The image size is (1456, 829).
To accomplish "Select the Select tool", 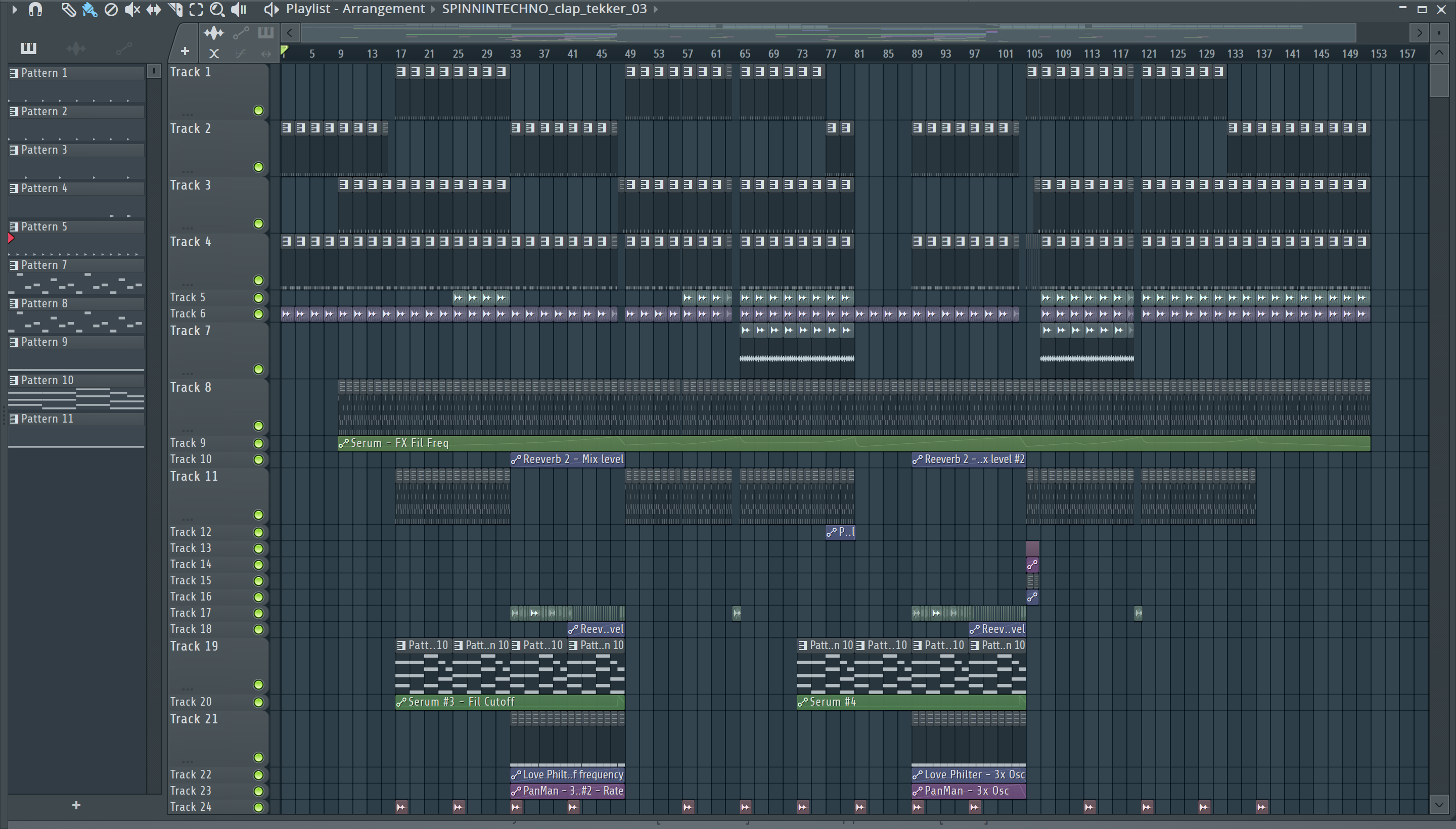I will coord(196,9).
